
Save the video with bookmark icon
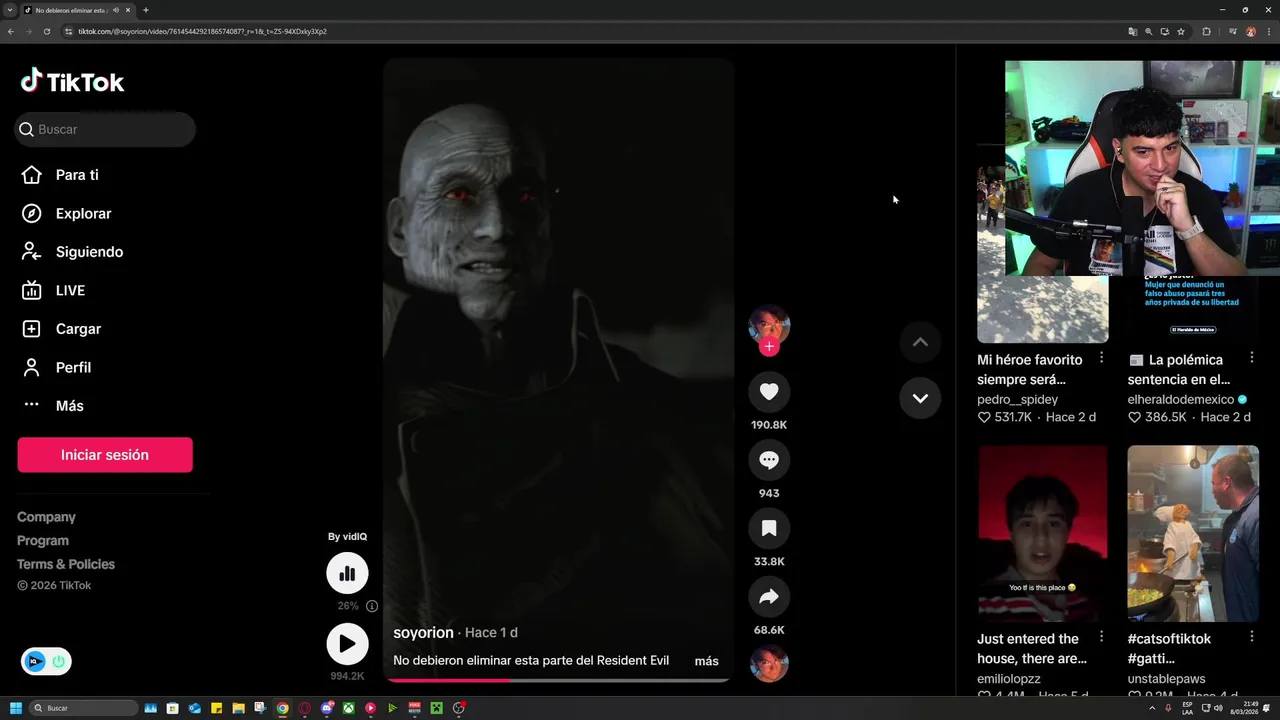click(x=769, y=528)
